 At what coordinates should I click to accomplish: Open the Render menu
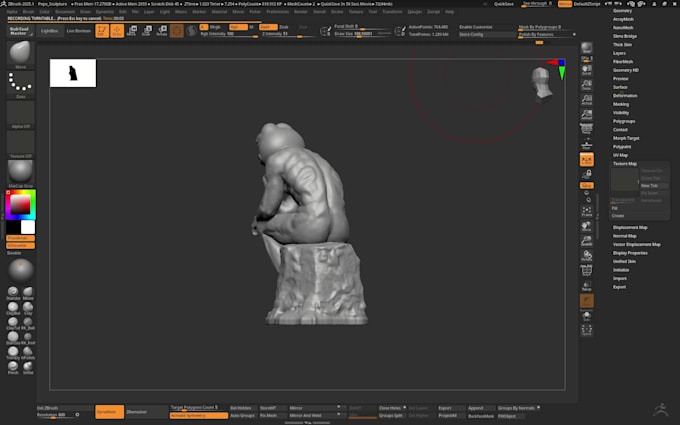click(x=301, y=12)
